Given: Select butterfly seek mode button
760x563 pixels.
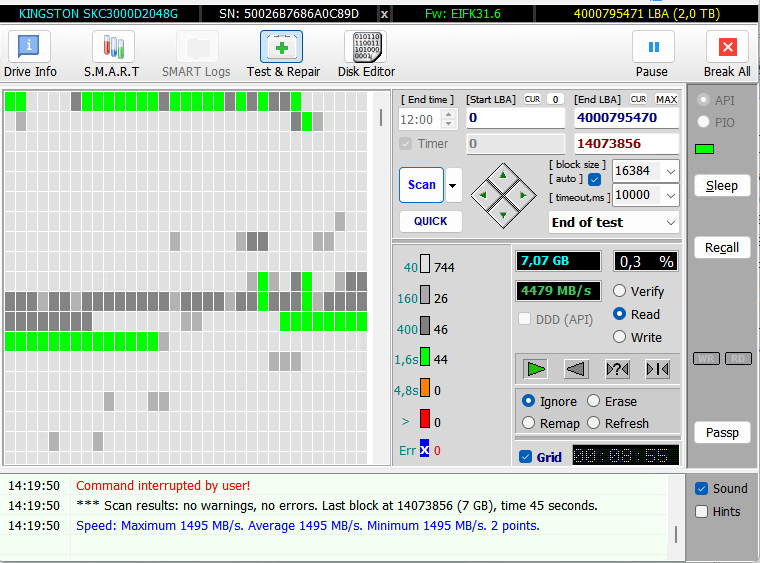Looking at the screenshot, I should (x=658, y=369).
